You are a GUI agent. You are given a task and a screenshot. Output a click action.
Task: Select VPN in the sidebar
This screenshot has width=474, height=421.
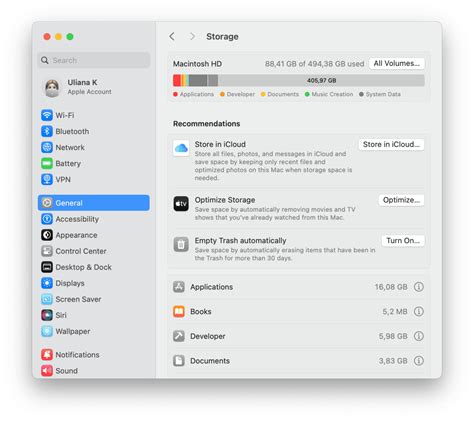93,179
